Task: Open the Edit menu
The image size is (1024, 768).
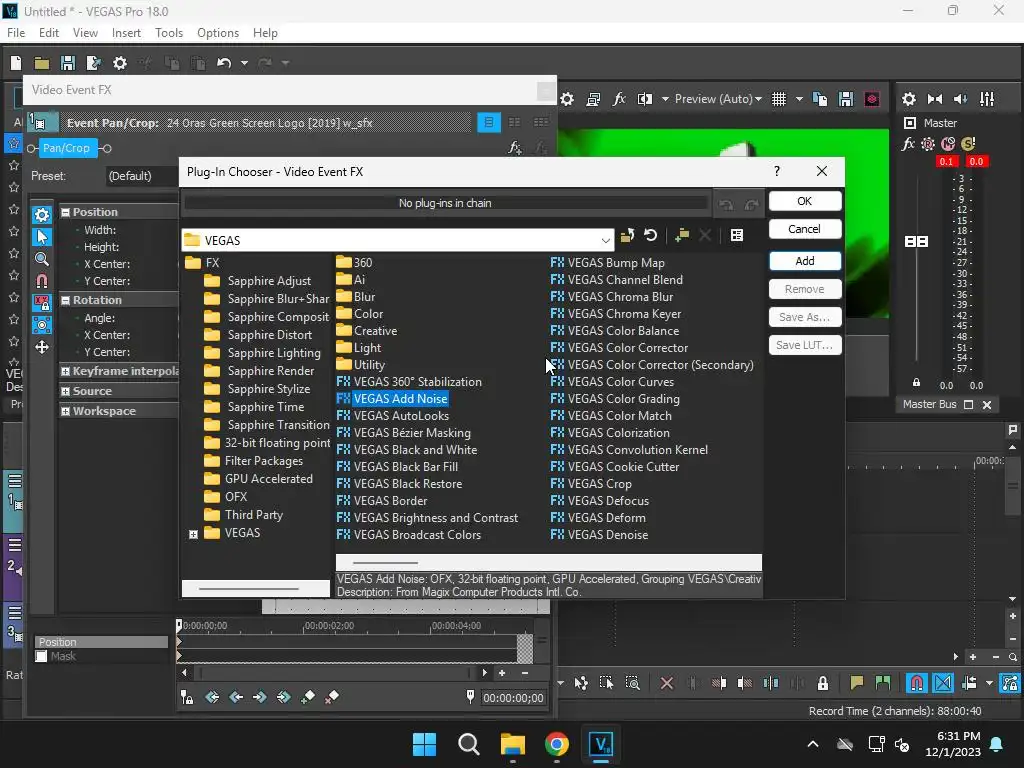Action: point(49,33)
